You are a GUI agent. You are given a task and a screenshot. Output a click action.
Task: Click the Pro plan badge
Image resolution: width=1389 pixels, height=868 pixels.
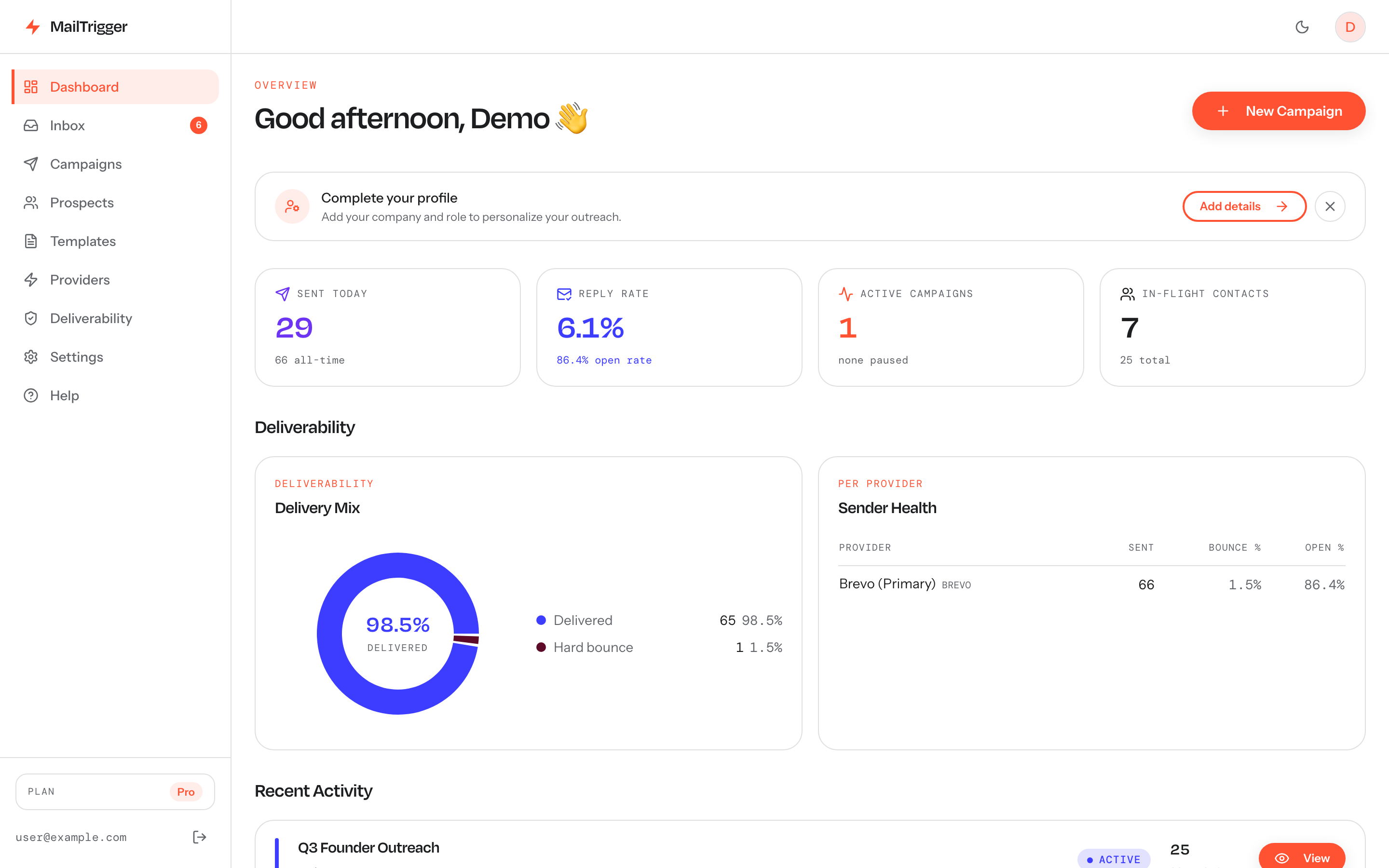point(185,792)
